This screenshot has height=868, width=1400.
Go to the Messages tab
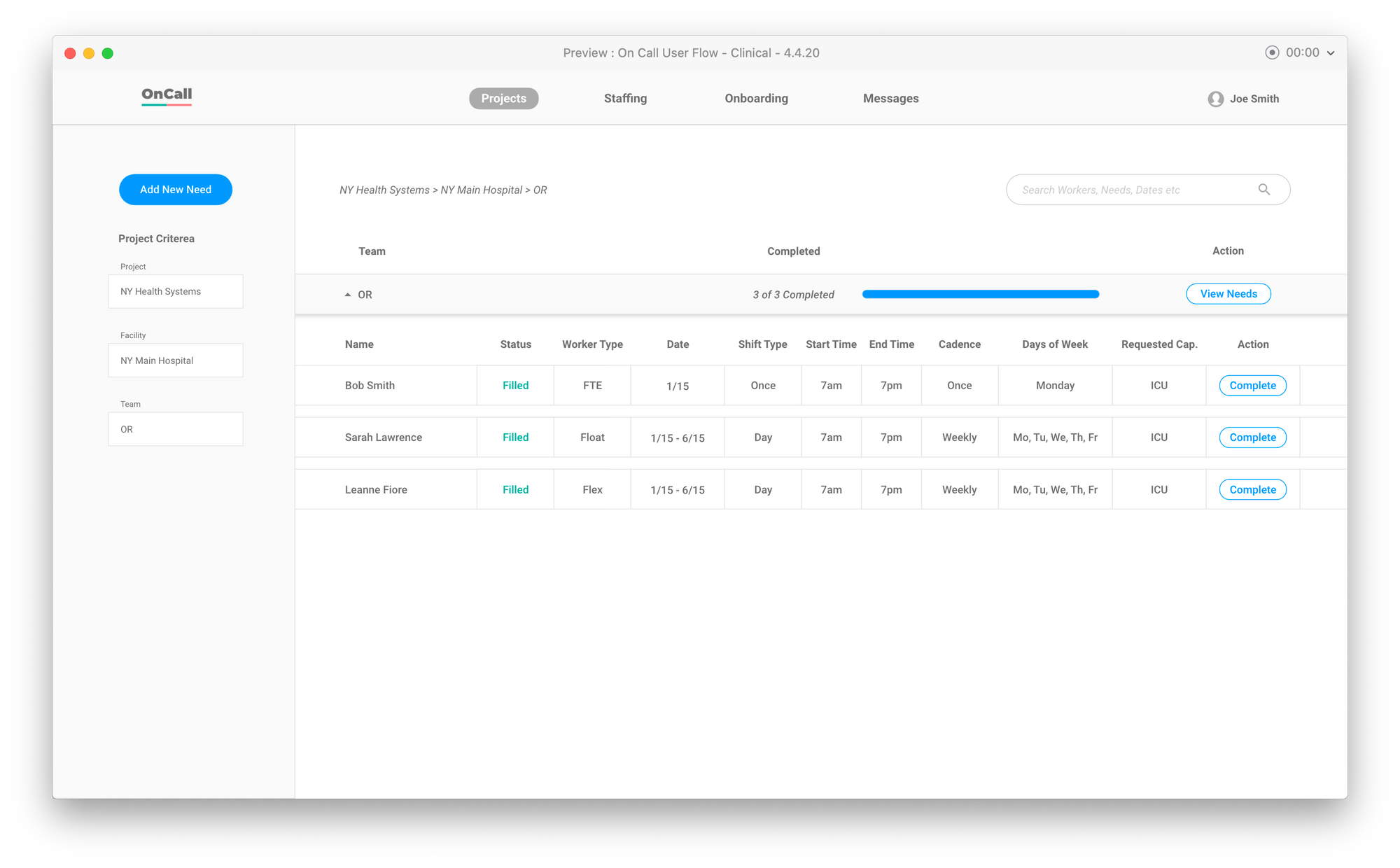click(890, 99)
